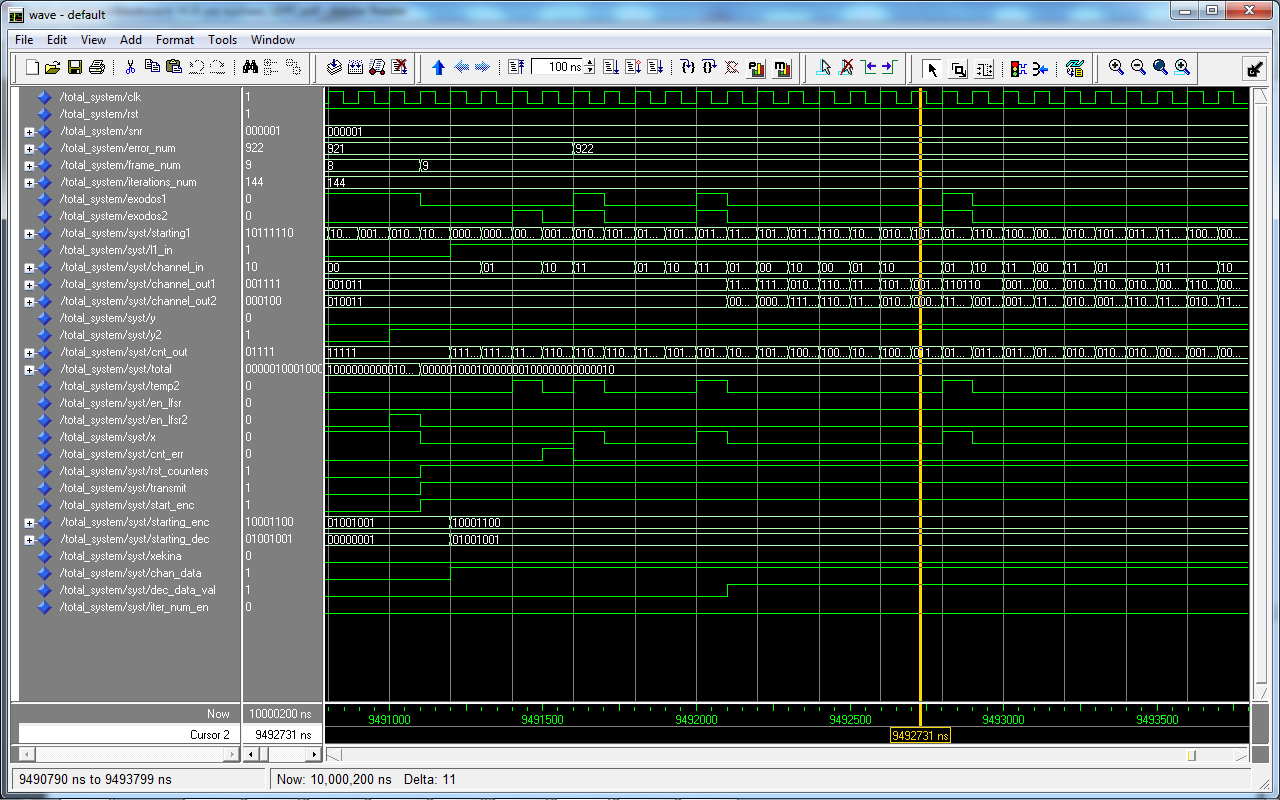Image resolution: width=1280 pixels, height=800 pixels.
Task: Click the Paste clipboard icon
Action: 174,68
